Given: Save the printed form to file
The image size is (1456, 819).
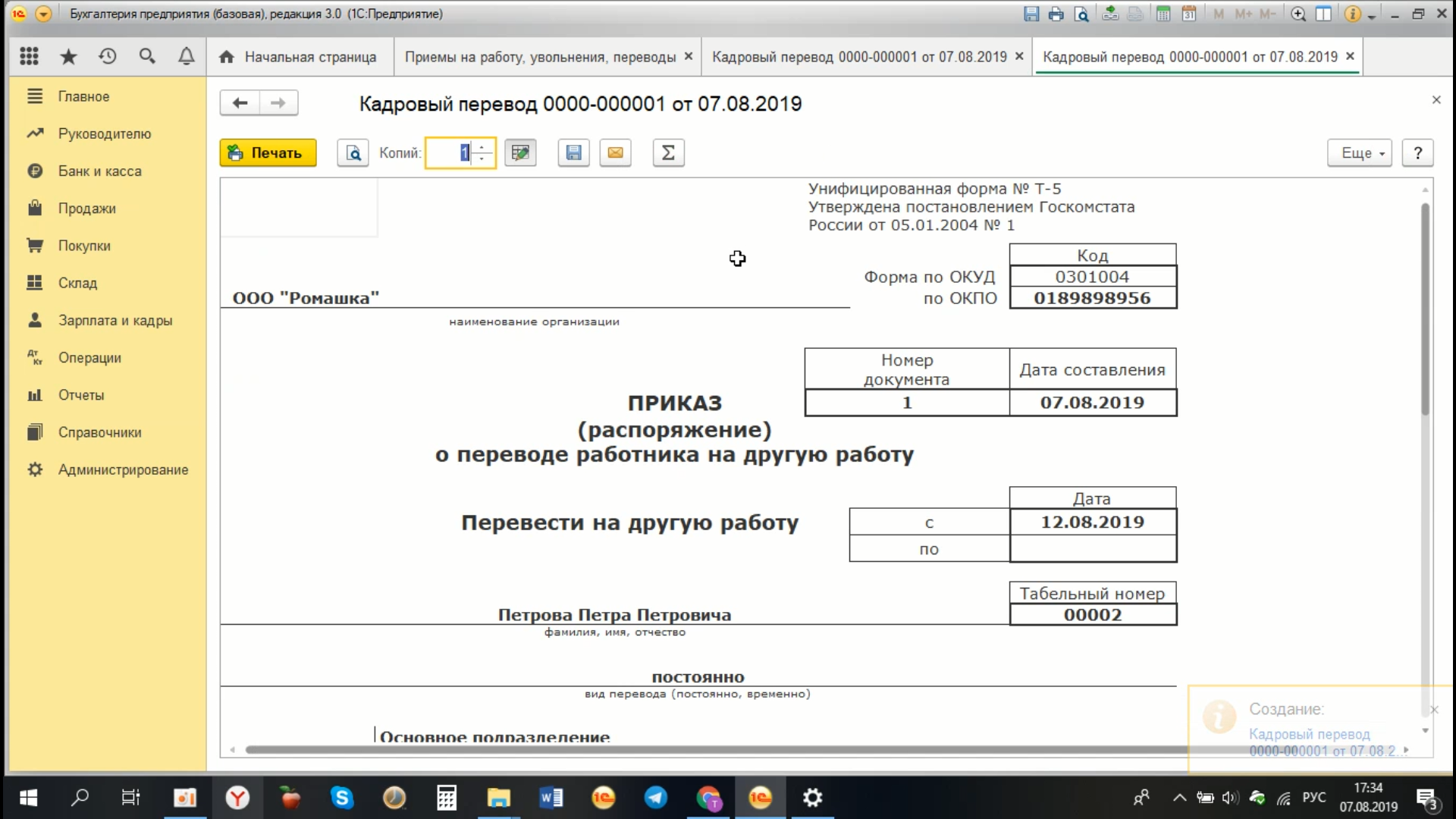Looking at the screenshot, I should coord(573,153).
